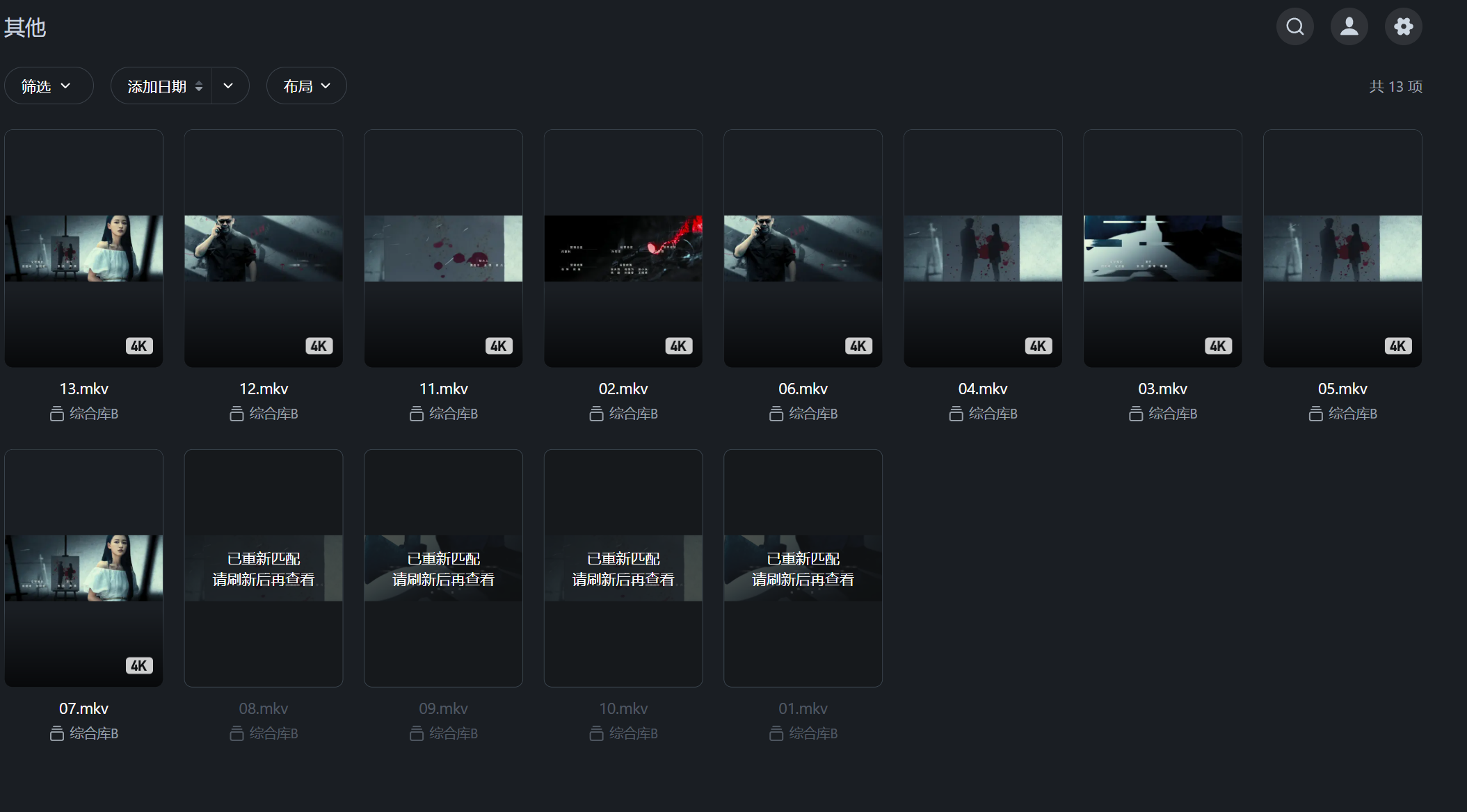
Task: Click the 01.mkv rematched card
Action: point(803,568)
